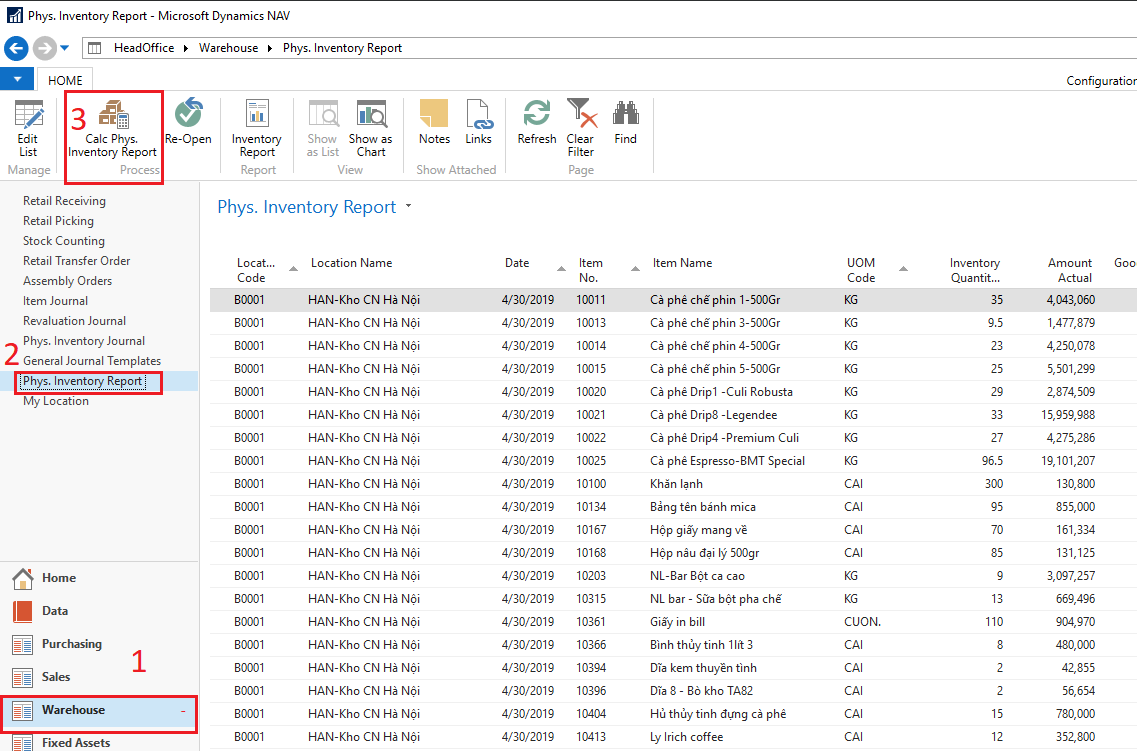1137x751 pixels.
Task: Open Retail Picking in the navigation list
Action: (x=59, y=221)
